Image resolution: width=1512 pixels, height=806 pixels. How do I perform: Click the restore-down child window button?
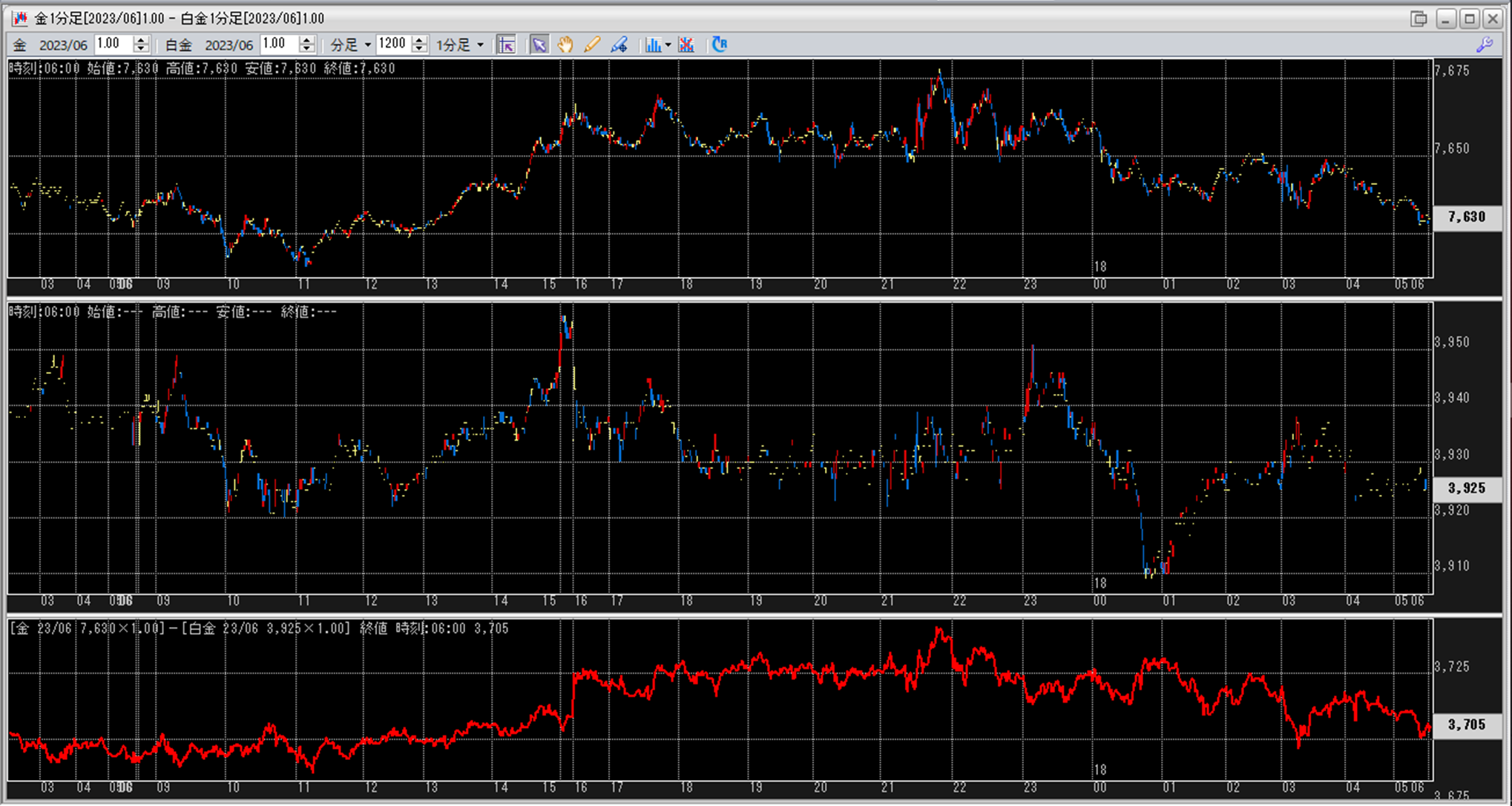point(1419,19)
